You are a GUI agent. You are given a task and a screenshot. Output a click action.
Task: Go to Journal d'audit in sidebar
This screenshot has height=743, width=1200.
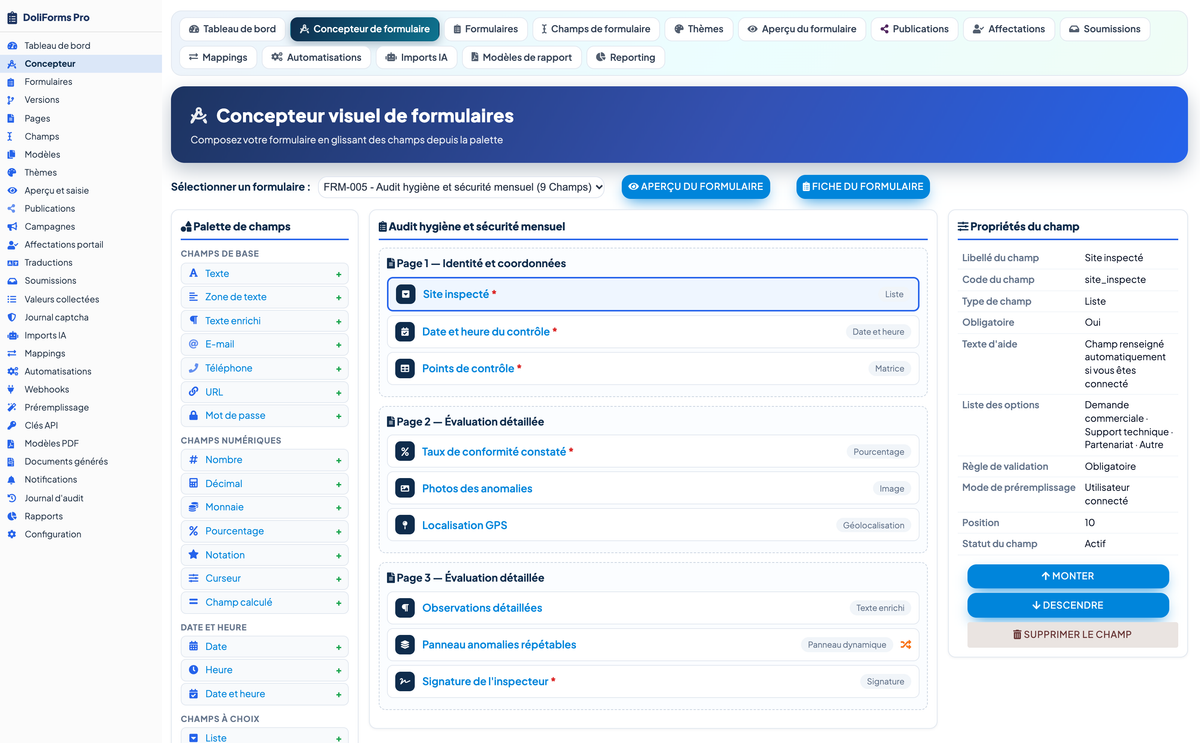pyautogui.click(x=54, y=498)
